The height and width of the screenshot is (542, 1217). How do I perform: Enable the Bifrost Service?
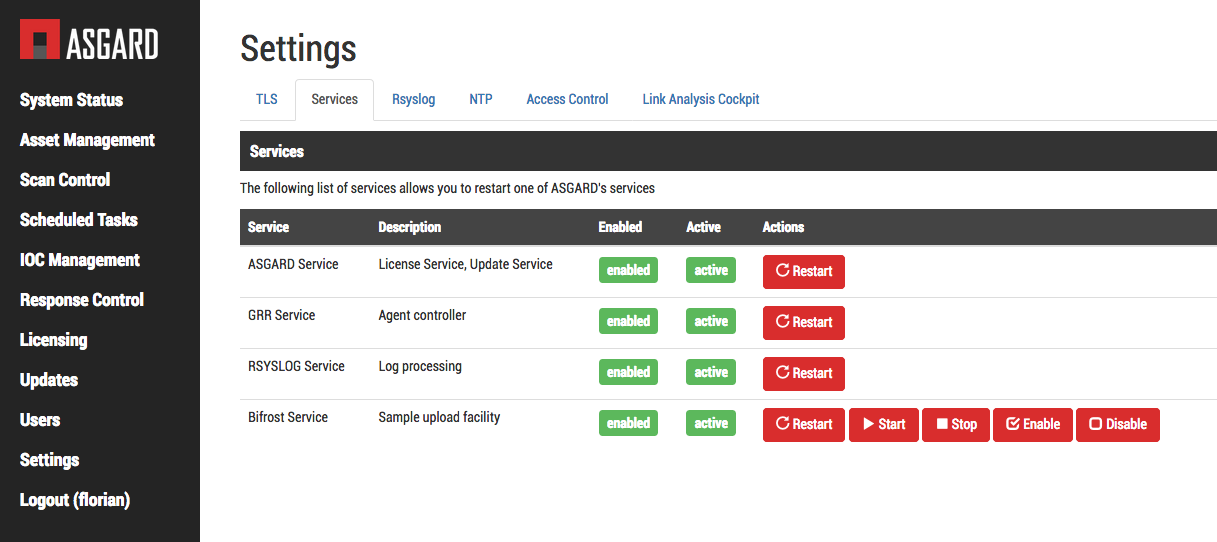coord(1032,424)
